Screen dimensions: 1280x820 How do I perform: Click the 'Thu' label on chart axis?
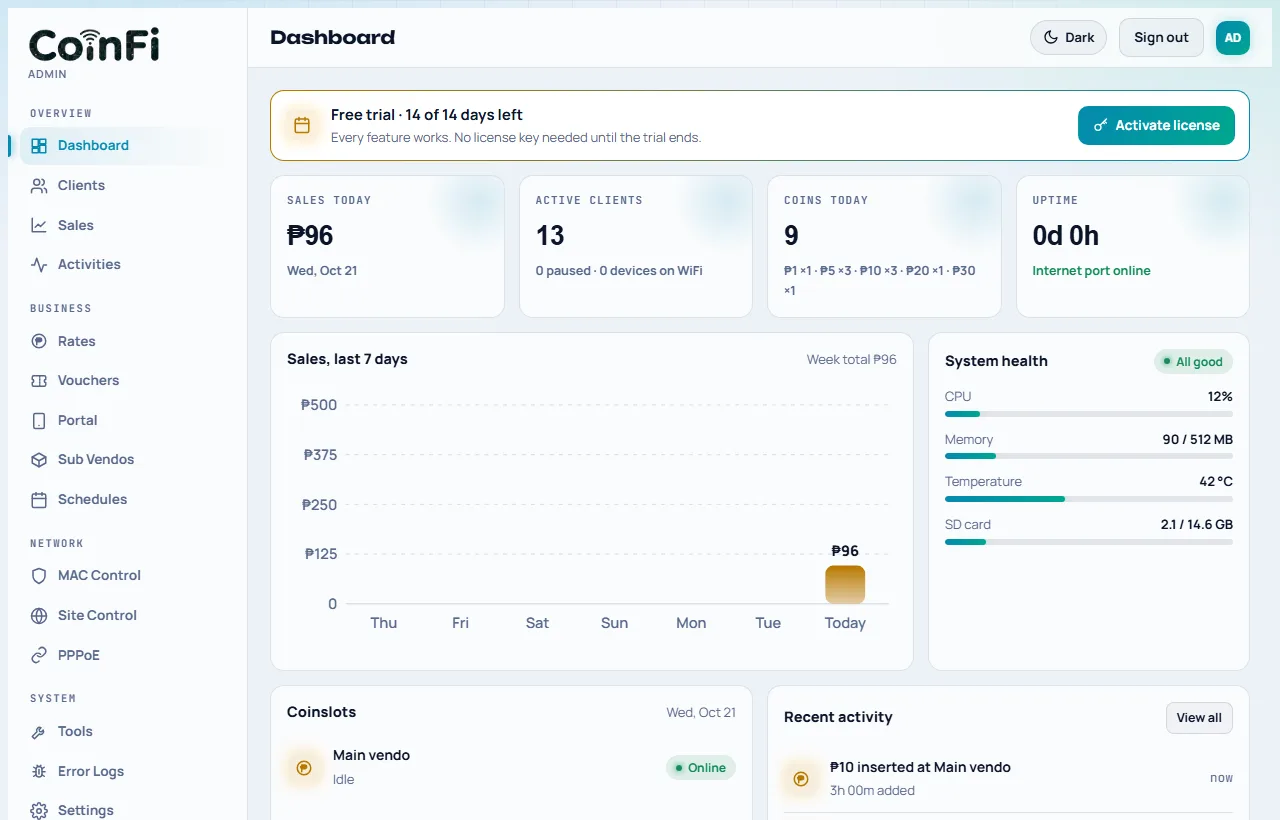point(384,623)
